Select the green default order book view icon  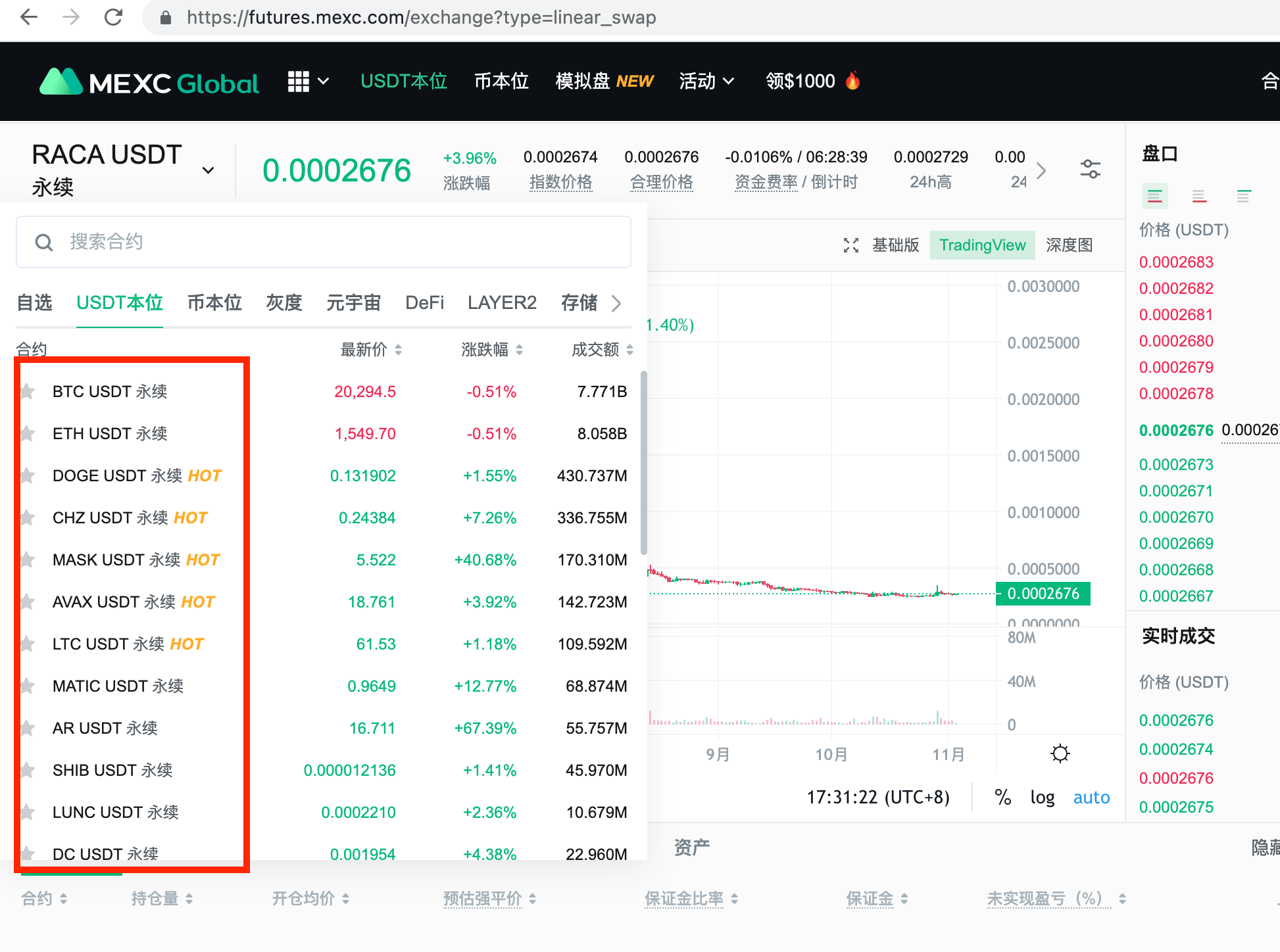[x=1154, y=195]
